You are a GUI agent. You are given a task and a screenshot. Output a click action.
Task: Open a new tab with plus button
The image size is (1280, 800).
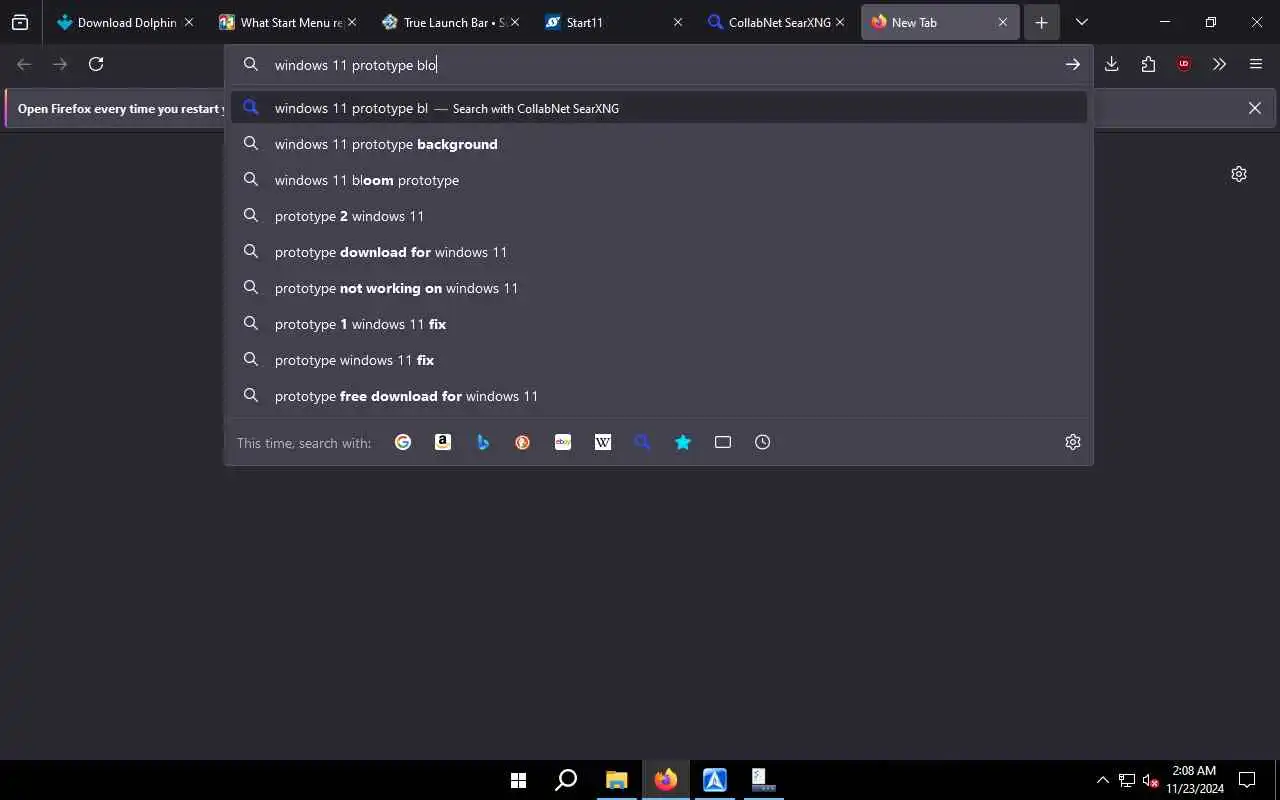point(1041,22)
